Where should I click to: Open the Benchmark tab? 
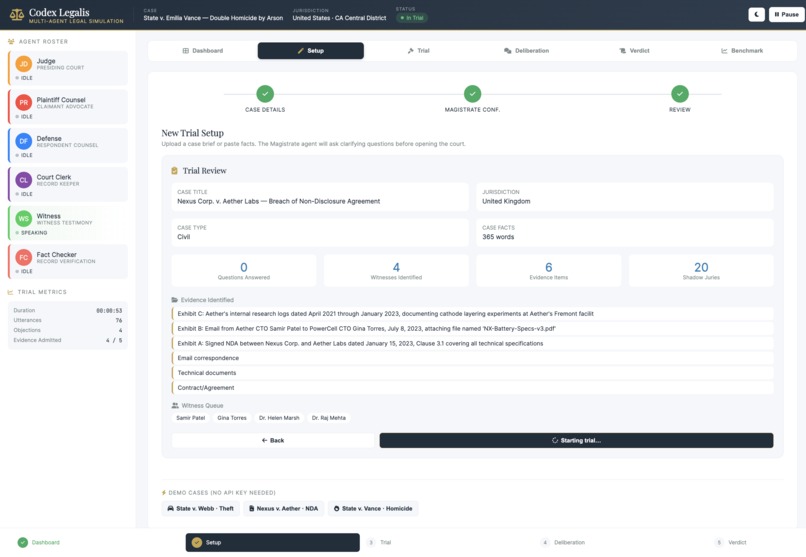742,51
